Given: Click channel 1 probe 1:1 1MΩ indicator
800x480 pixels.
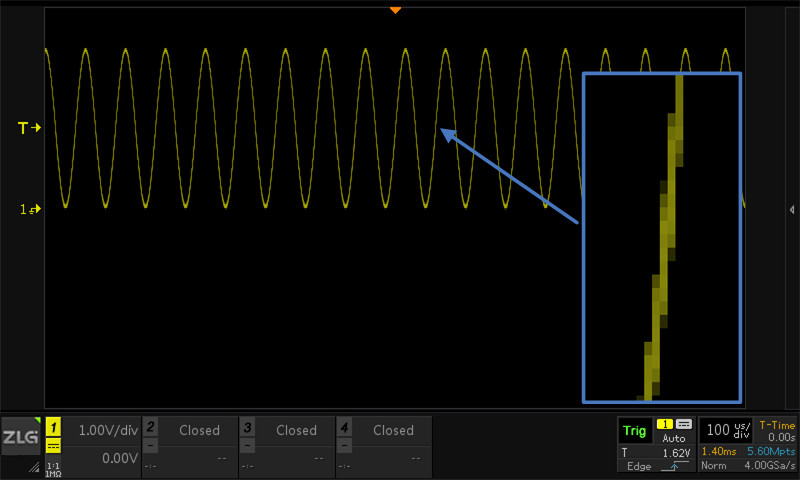Looking at the screenshot, I should click(54, 469).
